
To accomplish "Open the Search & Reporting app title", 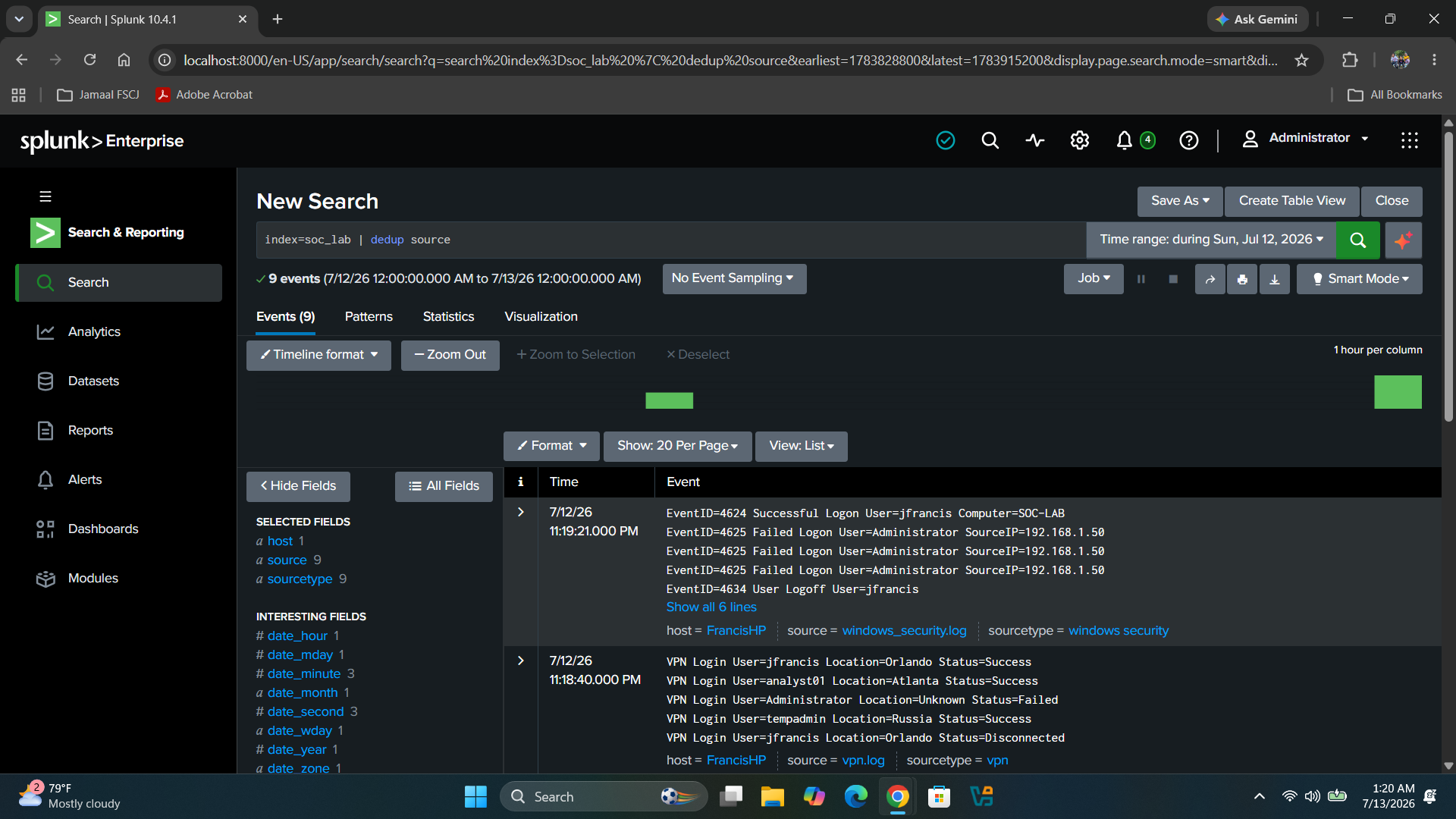I will tap(126, 232).
